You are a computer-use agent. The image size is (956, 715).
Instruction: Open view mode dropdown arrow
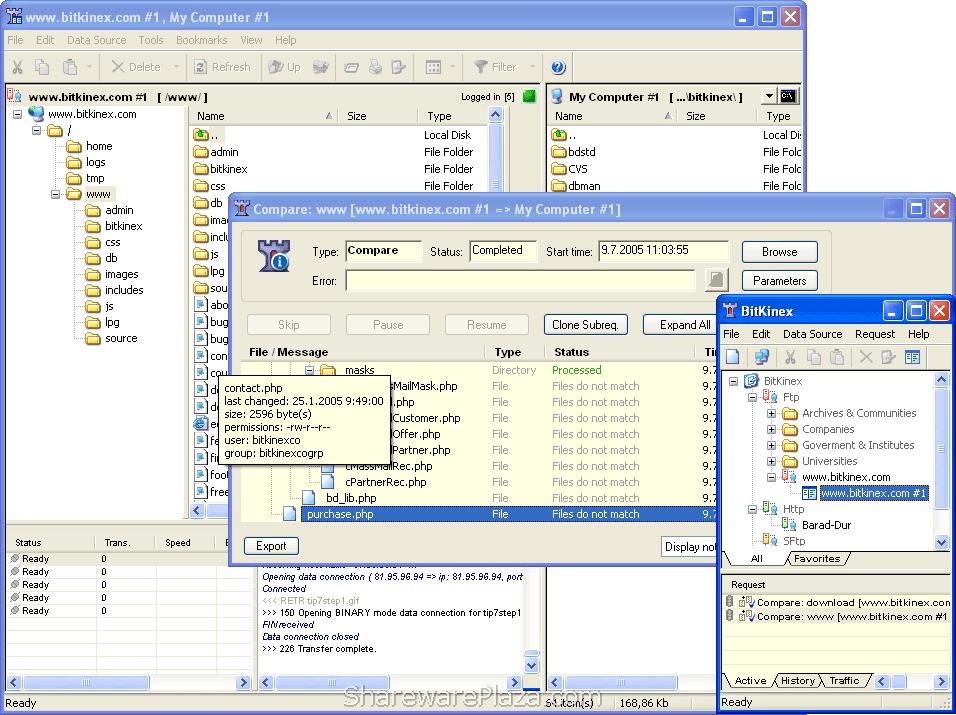[452, 67]
